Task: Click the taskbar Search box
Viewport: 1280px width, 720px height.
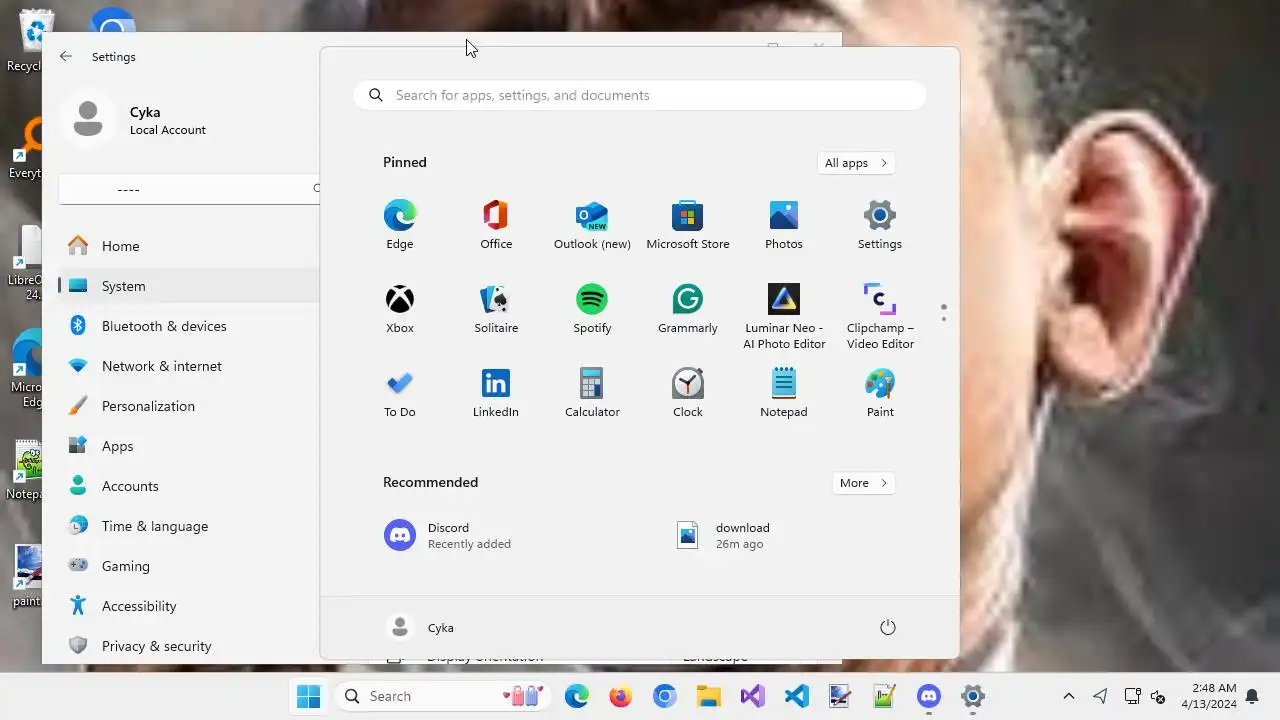Action: tap(443, 696)
